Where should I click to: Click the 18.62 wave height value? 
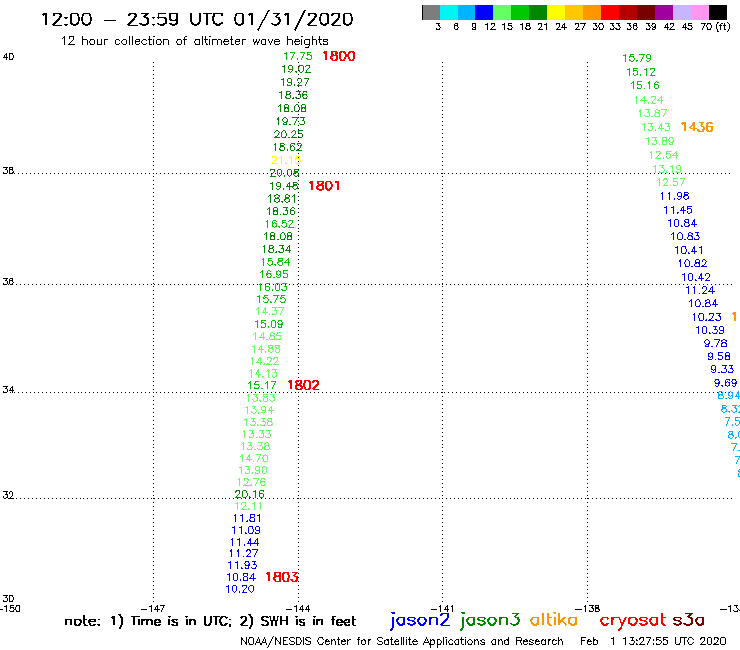click(x=287, y=147)
